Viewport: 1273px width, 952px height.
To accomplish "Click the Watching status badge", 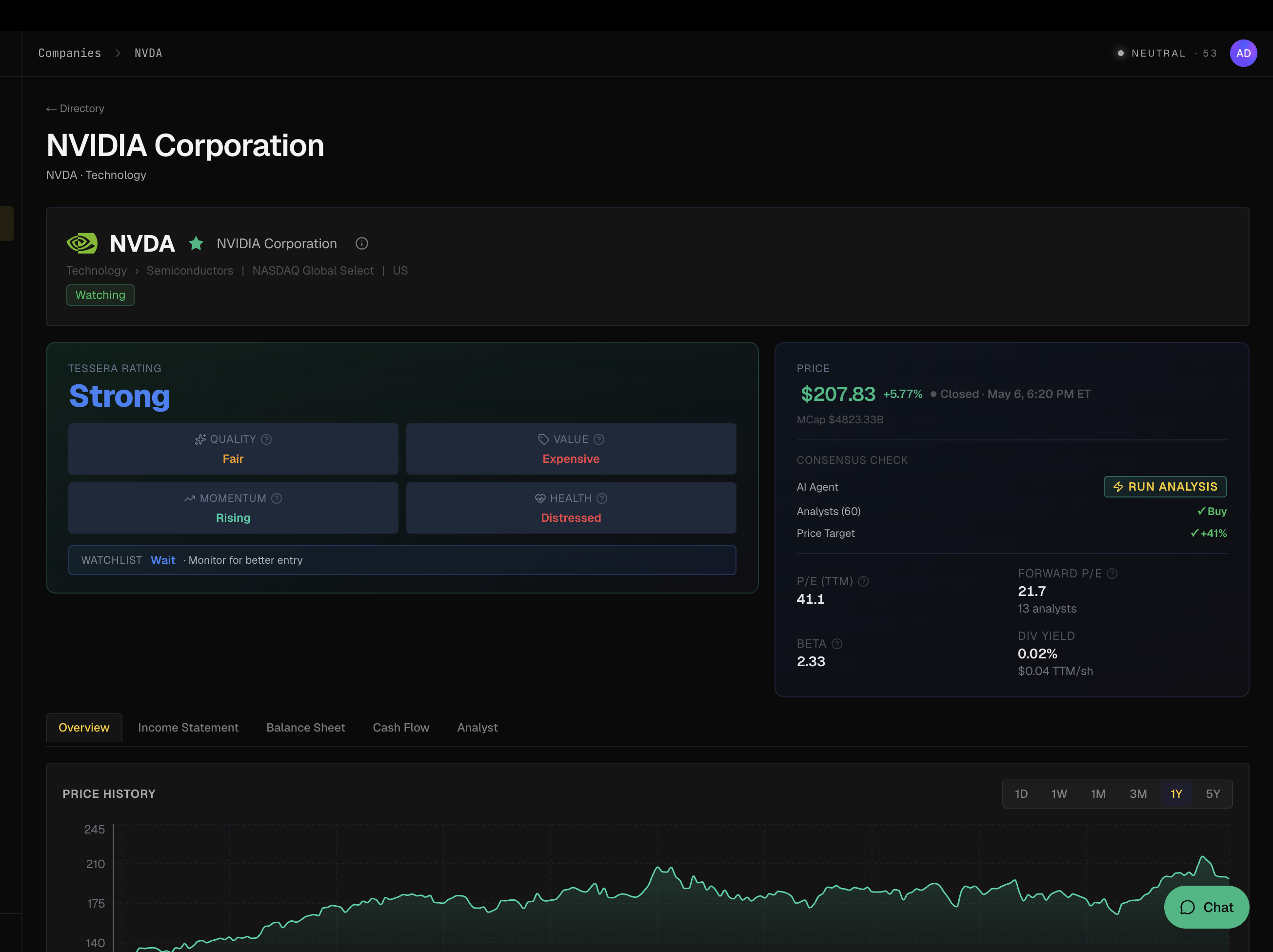I will (x=100, y=295).
